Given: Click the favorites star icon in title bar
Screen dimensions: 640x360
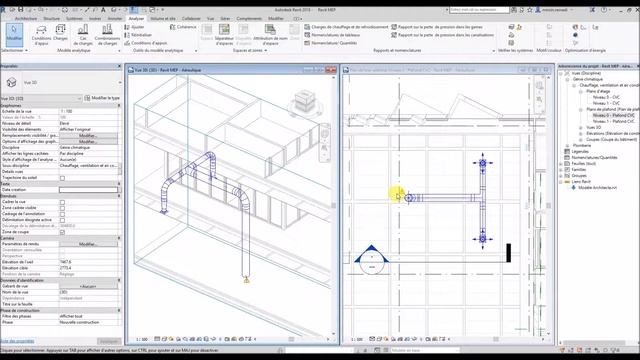Looking at the screenshot, I should coord(530,9).
